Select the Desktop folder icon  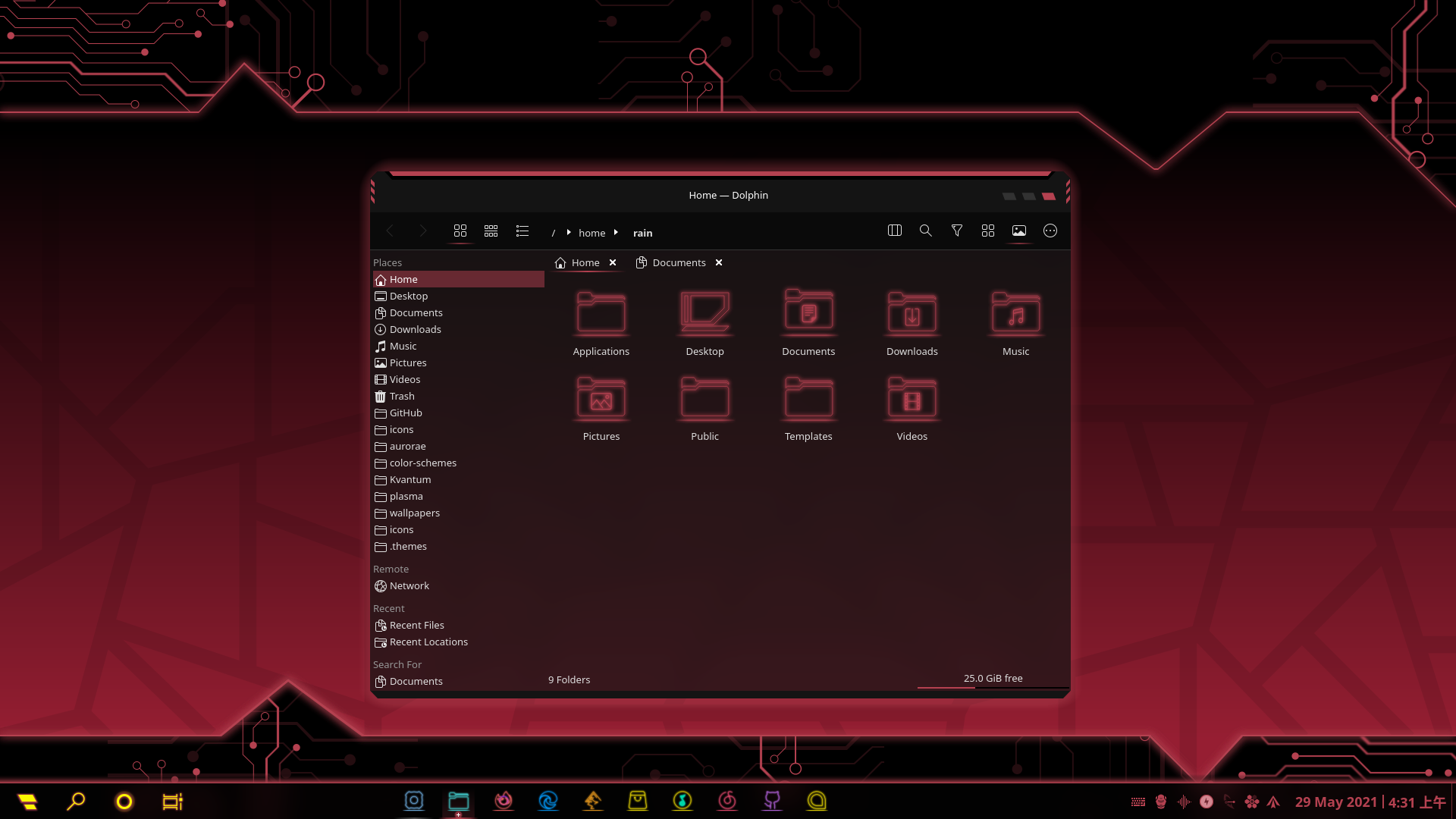click(x=705, y=314)
